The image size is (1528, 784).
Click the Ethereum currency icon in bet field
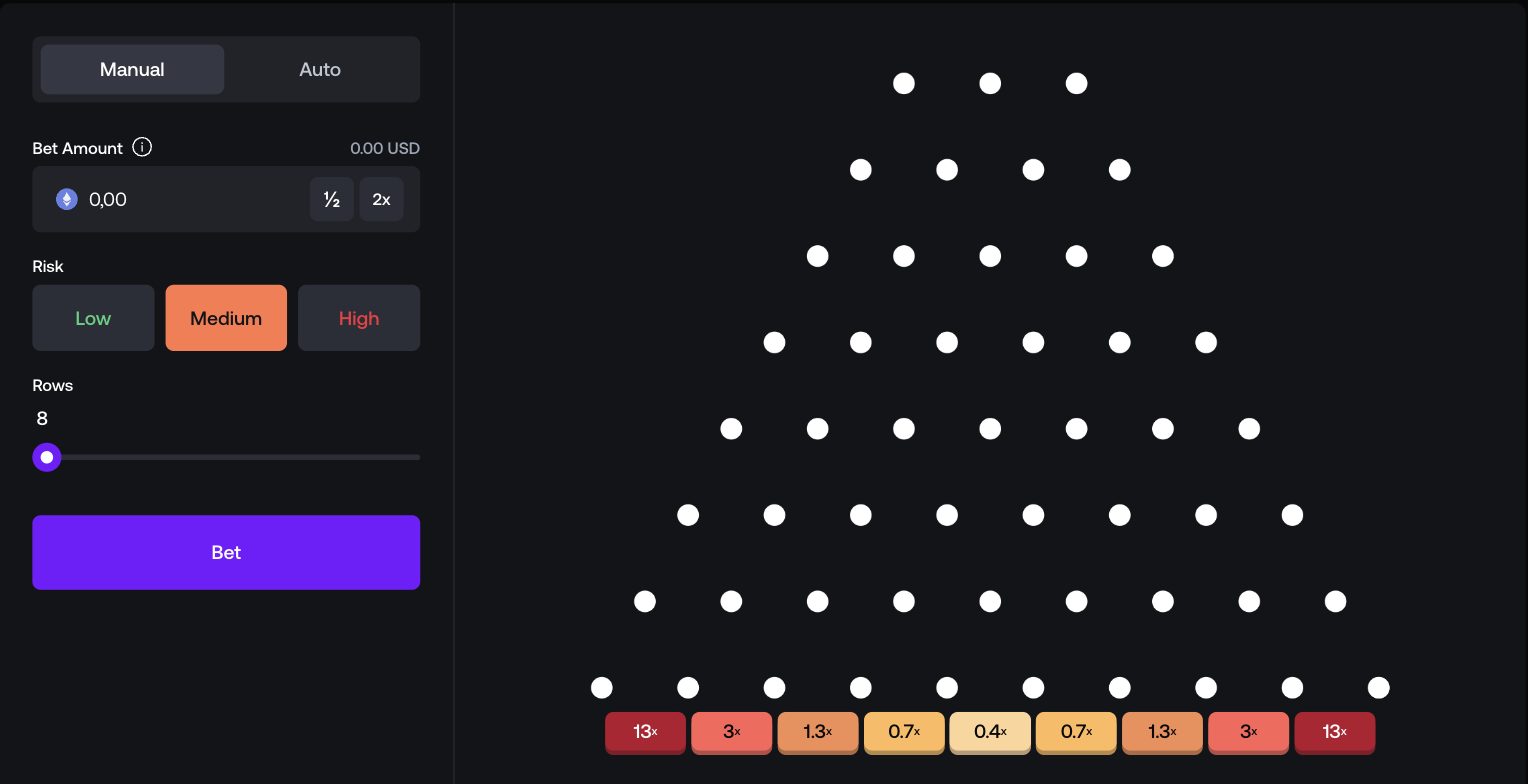click(67, 199)
